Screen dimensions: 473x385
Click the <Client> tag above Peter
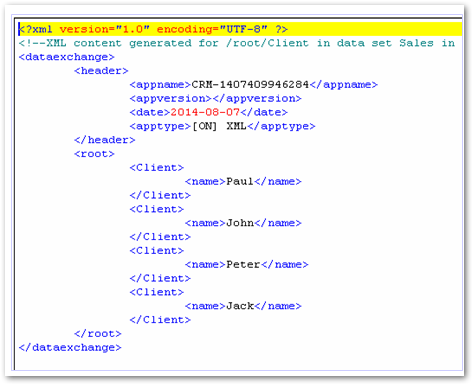point(157,251)
